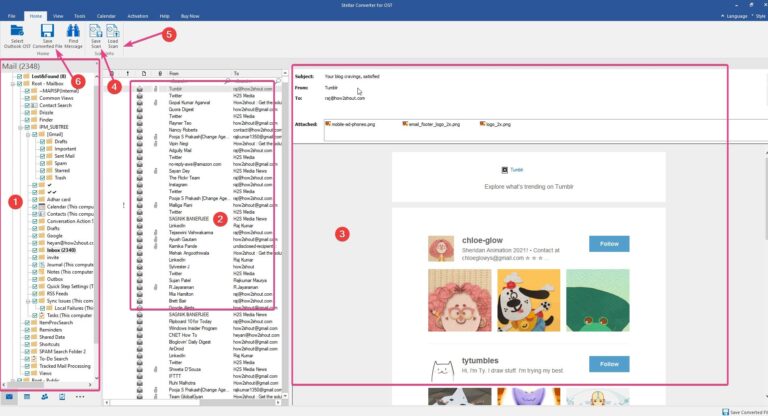This screenshot has width=768, height=416.
Task: Click the Save Converted File icon
Action: coord(47,31)
